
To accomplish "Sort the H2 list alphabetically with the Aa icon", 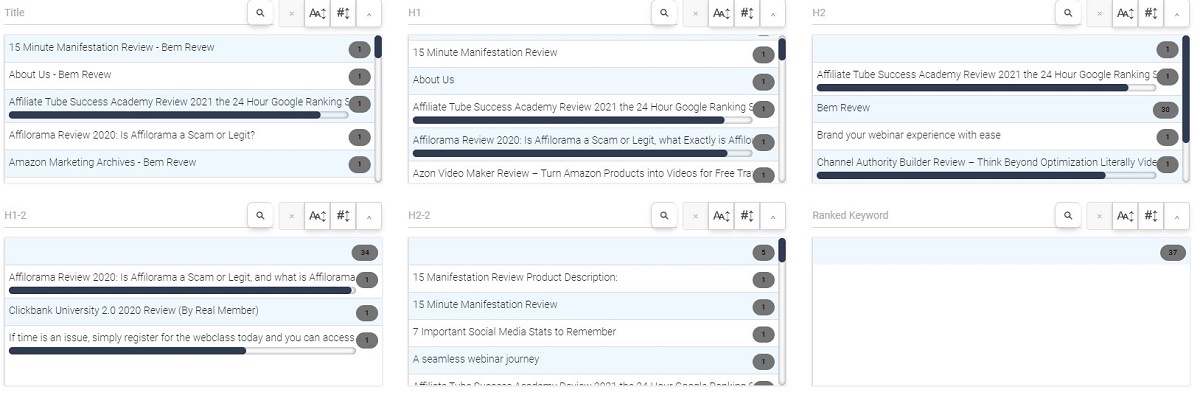I will tap(1125, 13).
